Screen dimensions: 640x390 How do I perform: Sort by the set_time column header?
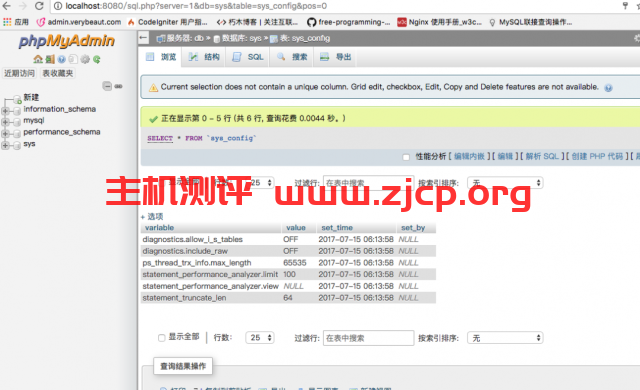[x=337, y=228]
